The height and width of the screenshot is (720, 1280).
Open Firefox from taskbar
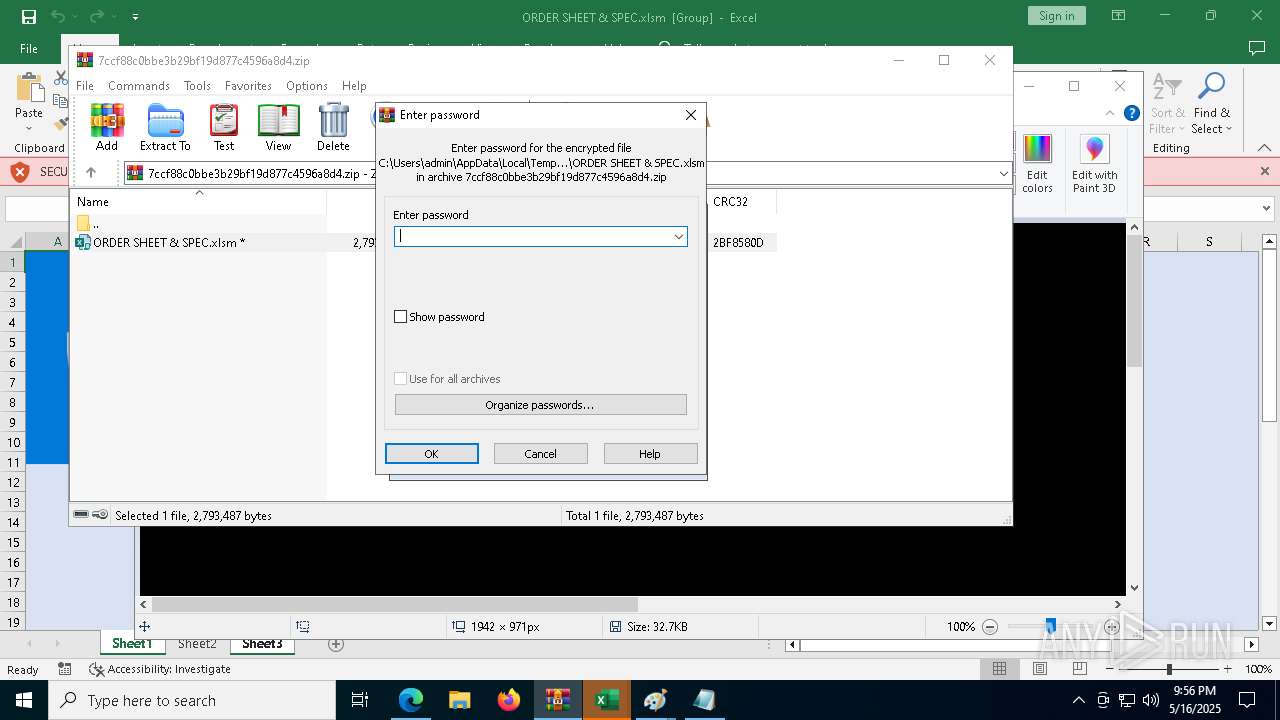tap(508, 700)
